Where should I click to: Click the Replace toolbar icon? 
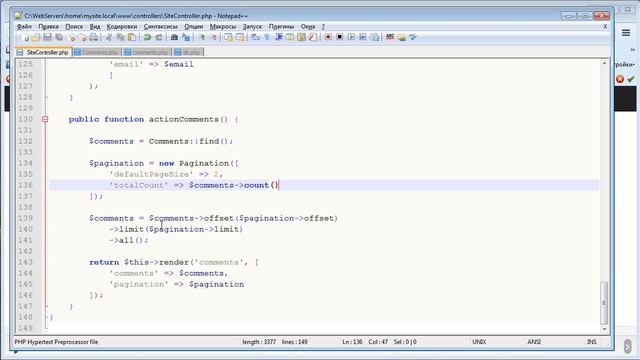pyautogui.click(x=186, y=38)
